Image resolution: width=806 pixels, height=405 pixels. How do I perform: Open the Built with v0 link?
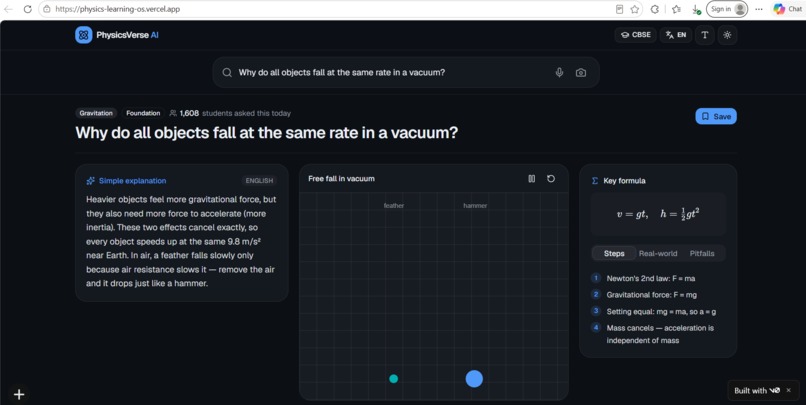(x=757, y=391)
